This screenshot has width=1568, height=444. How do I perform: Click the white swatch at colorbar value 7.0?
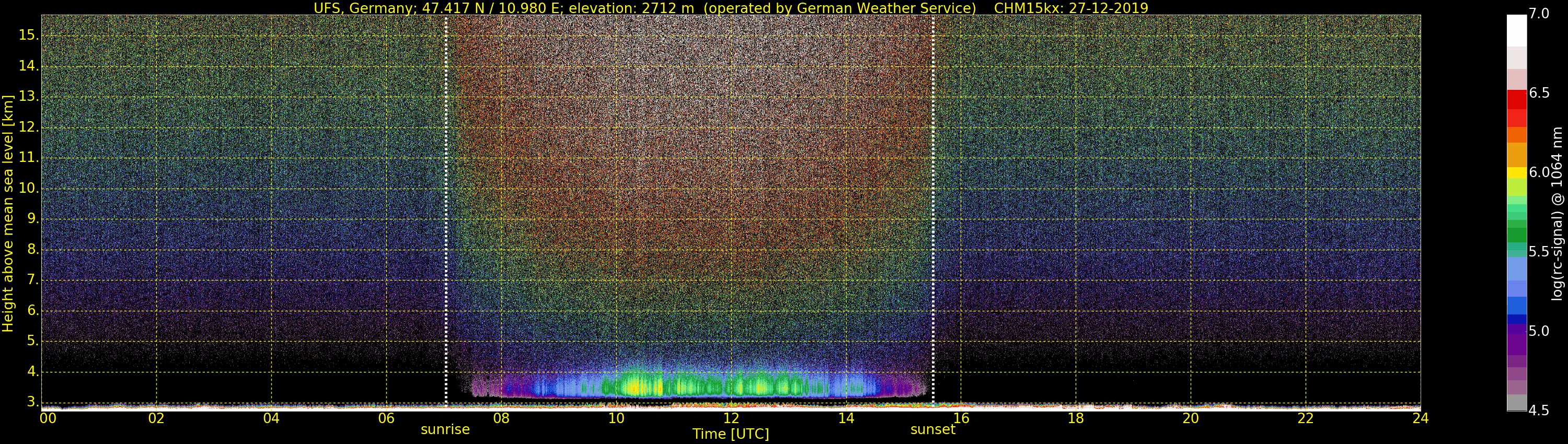click(x=1516, y=30)
